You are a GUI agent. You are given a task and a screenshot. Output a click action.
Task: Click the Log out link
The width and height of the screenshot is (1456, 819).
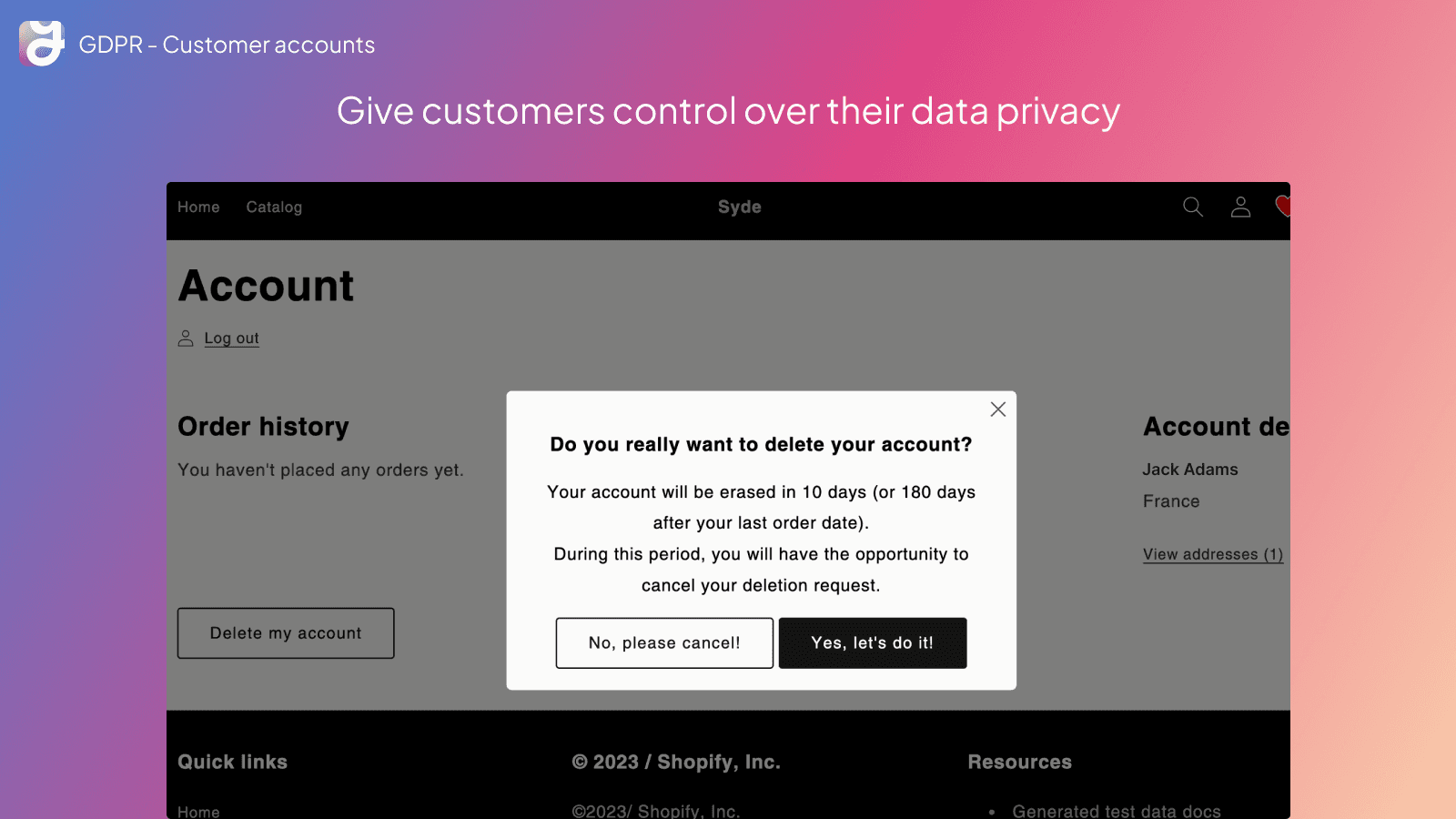pos(231,339)
